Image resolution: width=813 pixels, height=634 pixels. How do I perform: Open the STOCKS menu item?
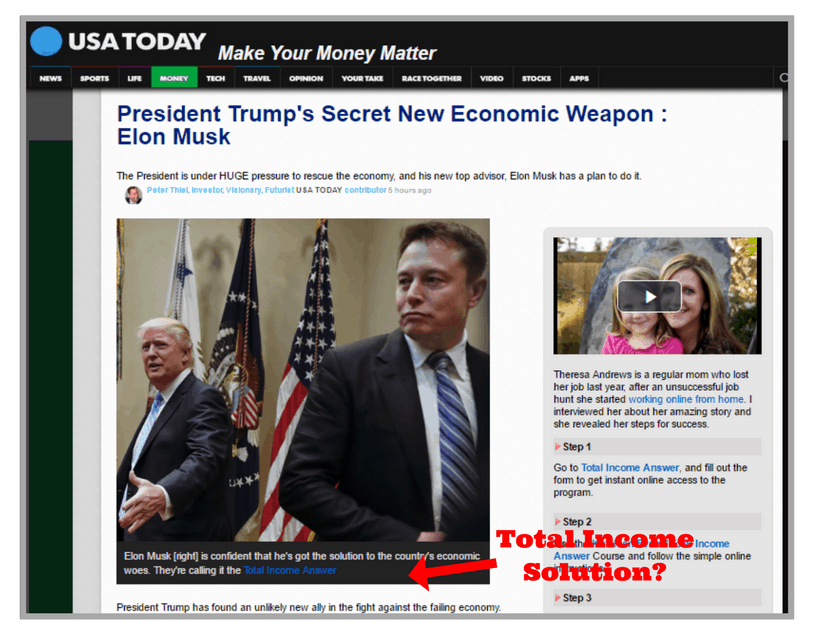point(536,78)
